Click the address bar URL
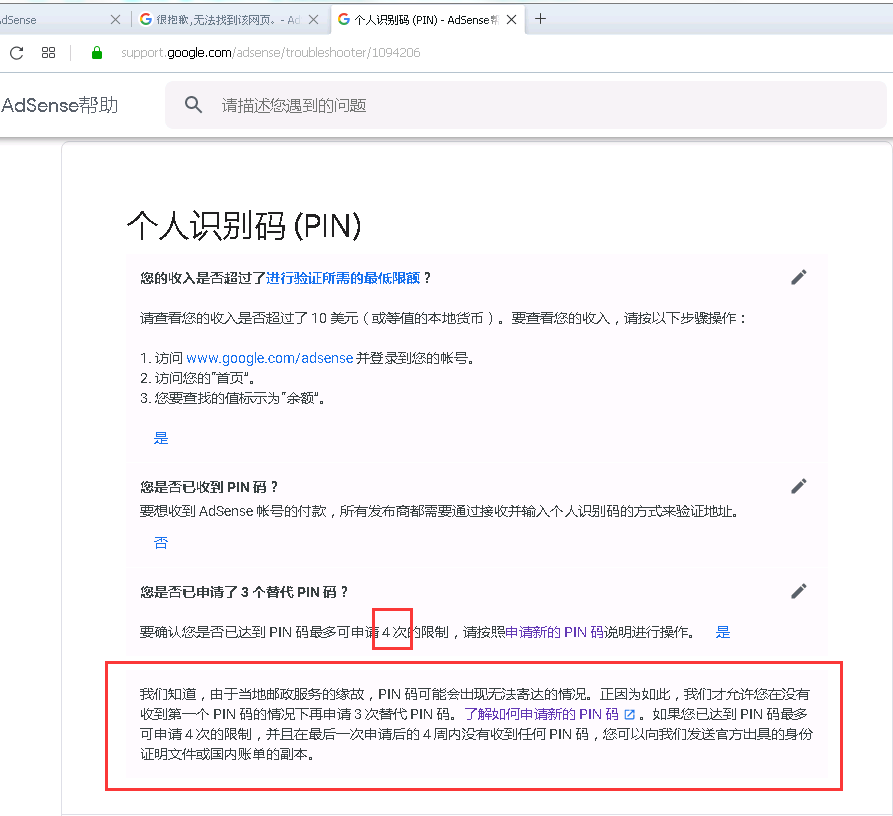The height and width of the screenshot is (816, 893). (x=271, y=53)
